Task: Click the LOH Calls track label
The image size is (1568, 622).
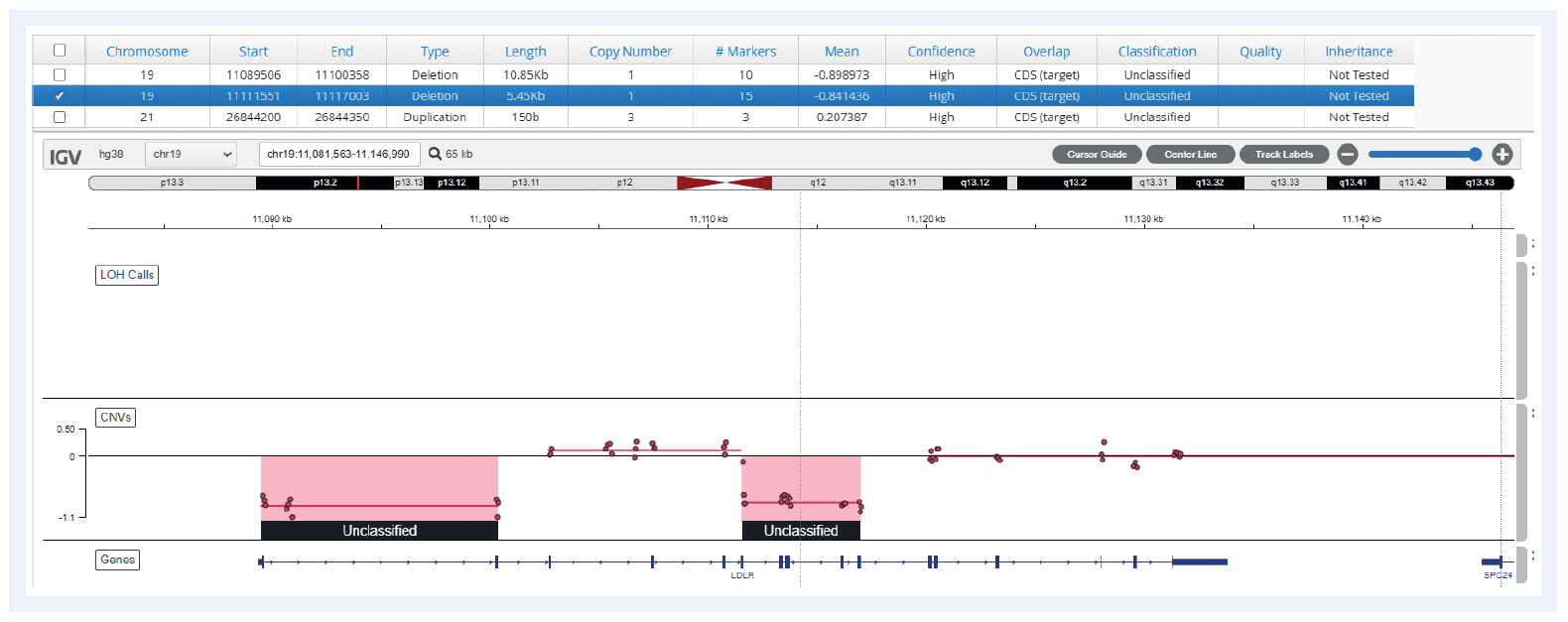Action: [x=127, y=275]
